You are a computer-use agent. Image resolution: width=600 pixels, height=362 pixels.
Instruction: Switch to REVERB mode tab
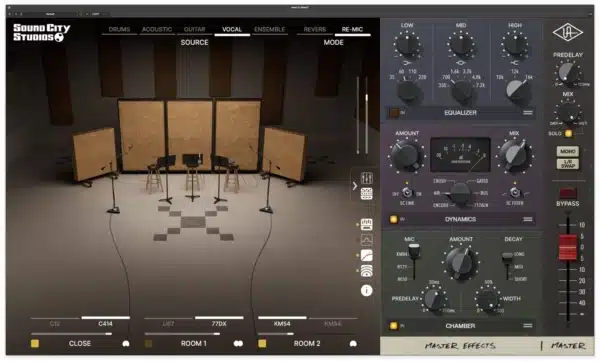(x=315, y=29)
